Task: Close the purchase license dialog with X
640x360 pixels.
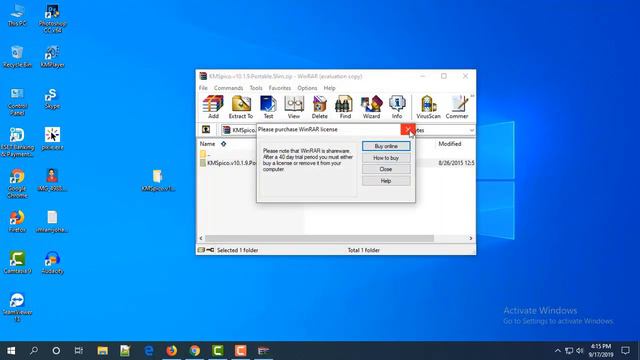Action: click(408, 129)
